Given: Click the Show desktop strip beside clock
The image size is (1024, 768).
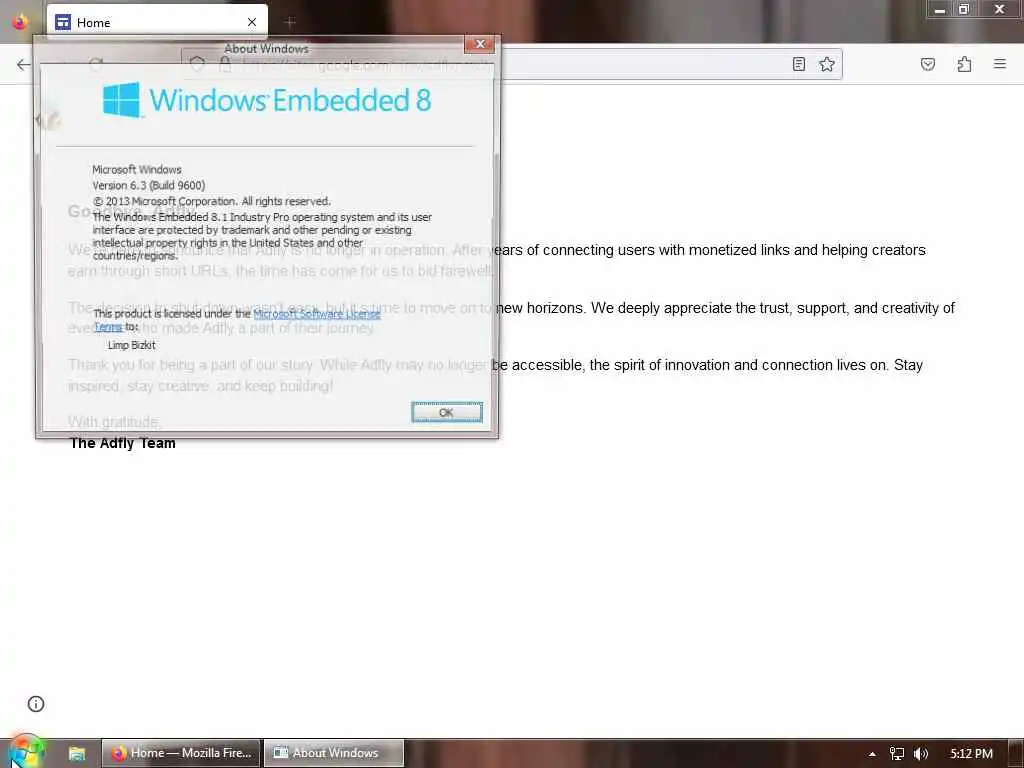Looking at the screenshot, I should point(1016,754).
